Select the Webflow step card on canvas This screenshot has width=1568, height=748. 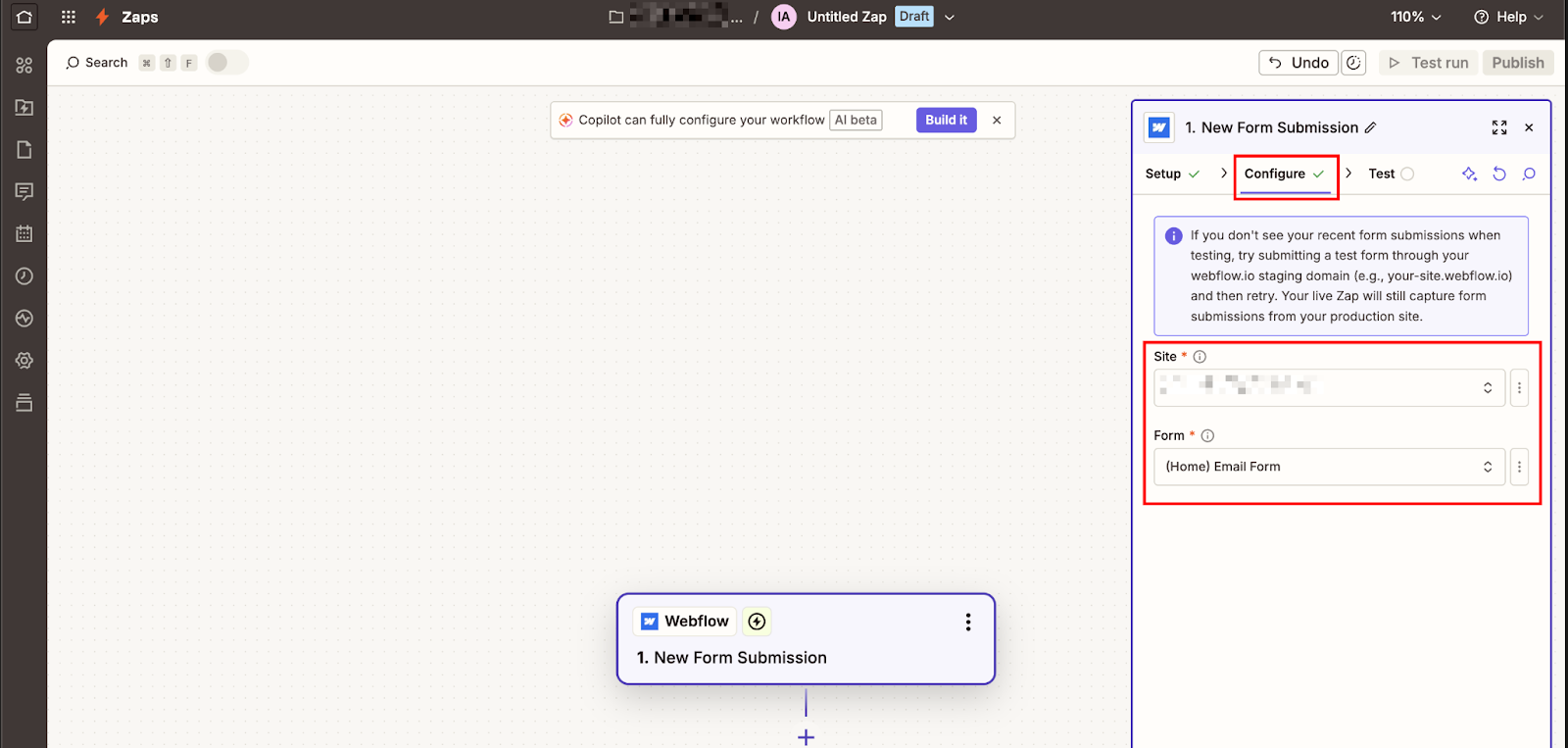click(806, 639)
